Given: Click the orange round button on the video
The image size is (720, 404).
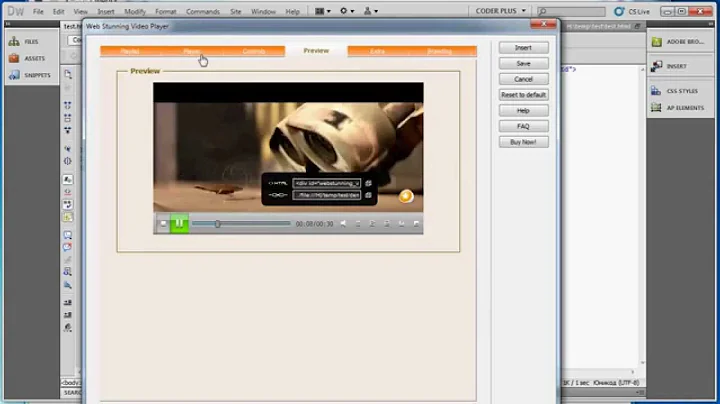Looking at the screenshot, I should [x=405, y=196].
